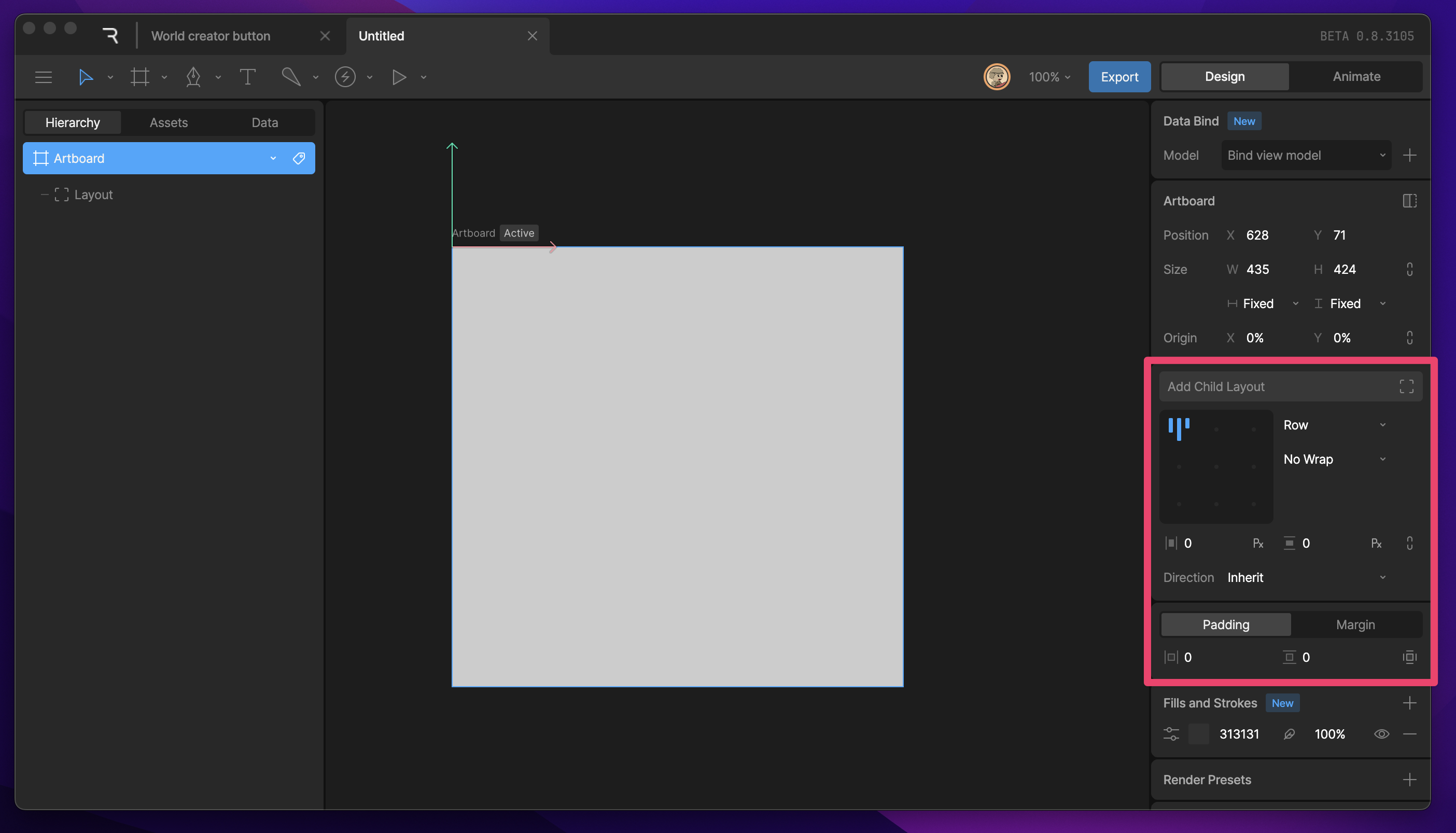
Task: Select the Bone tool
Action: [x=291, y=77]
